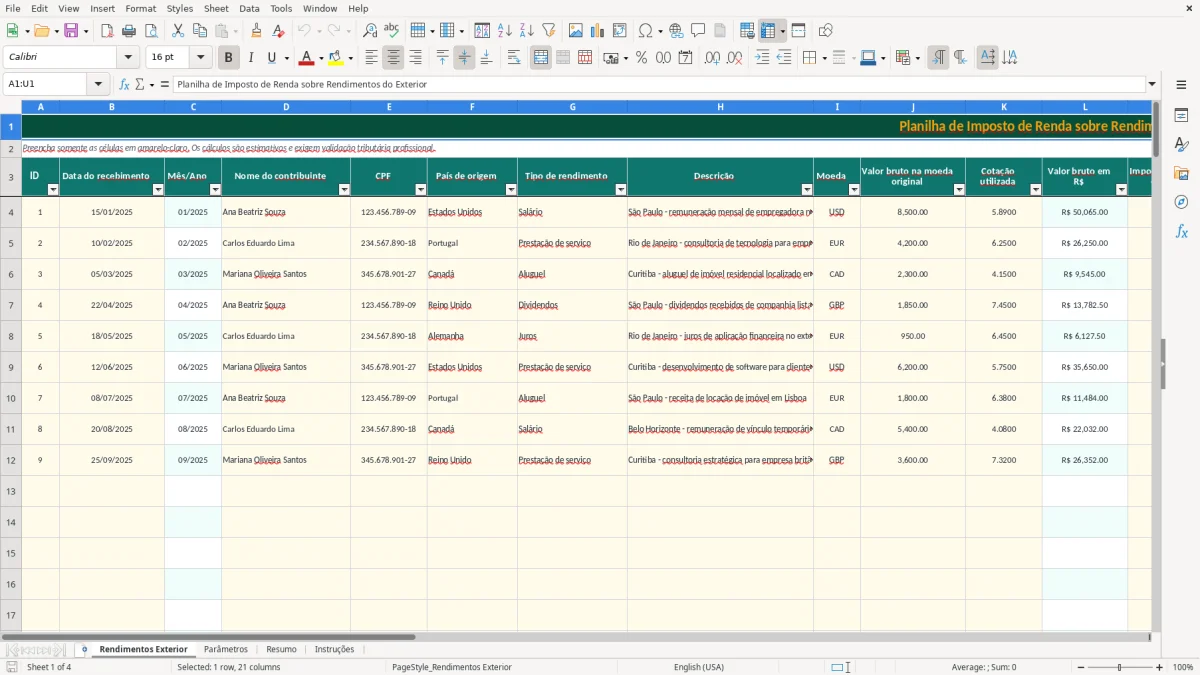Switch to the Parâmetros sheet tab
Viewport: 1200px width, 675px height.
click(x=226, y=649)
